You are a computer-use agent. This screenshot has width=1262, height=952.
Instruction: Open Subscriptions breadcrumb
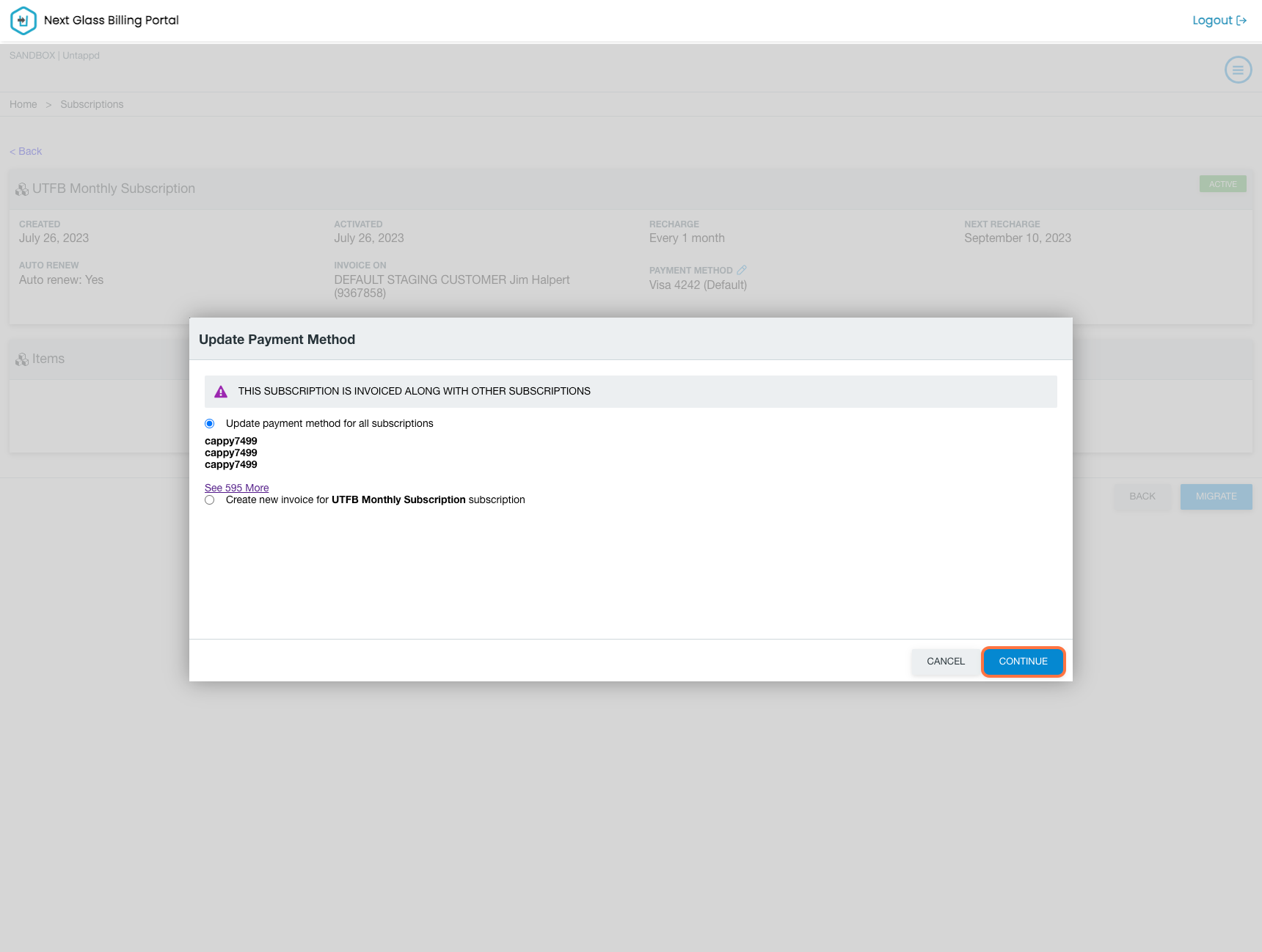point(92,104)
